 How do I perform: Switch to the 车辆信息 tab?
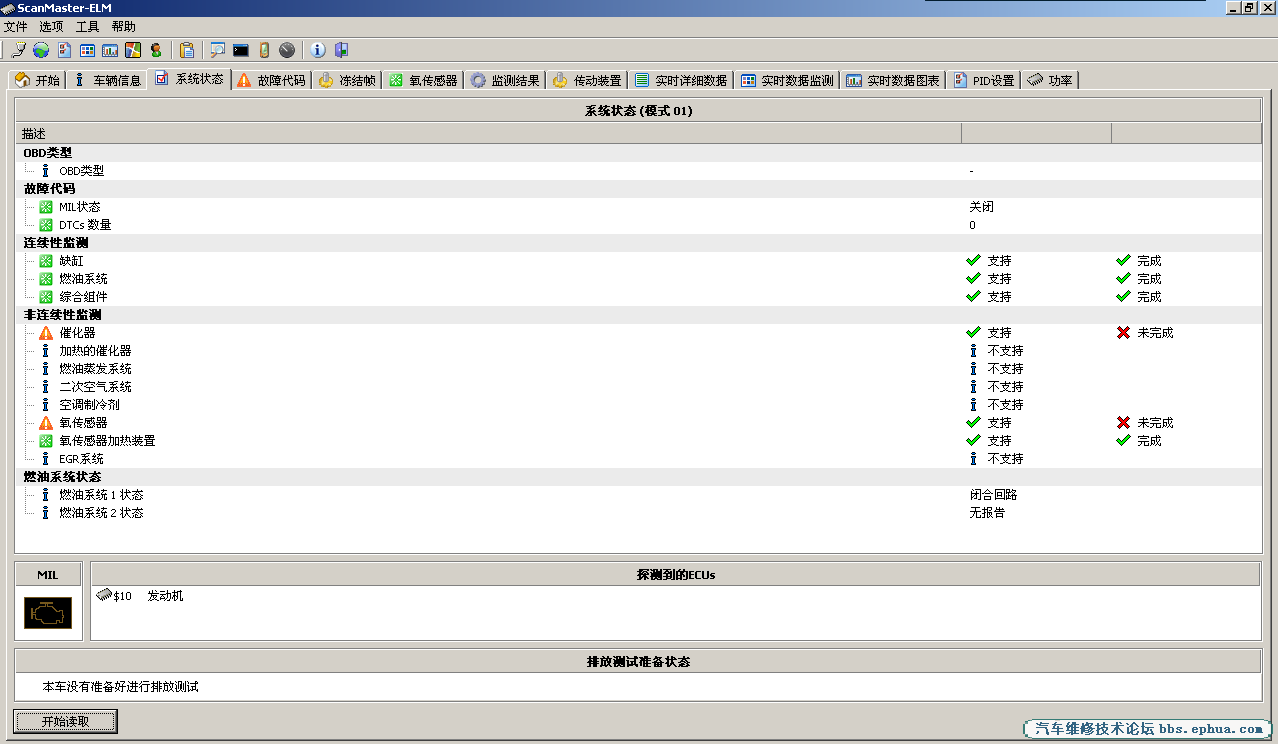(x=108, y=80)
